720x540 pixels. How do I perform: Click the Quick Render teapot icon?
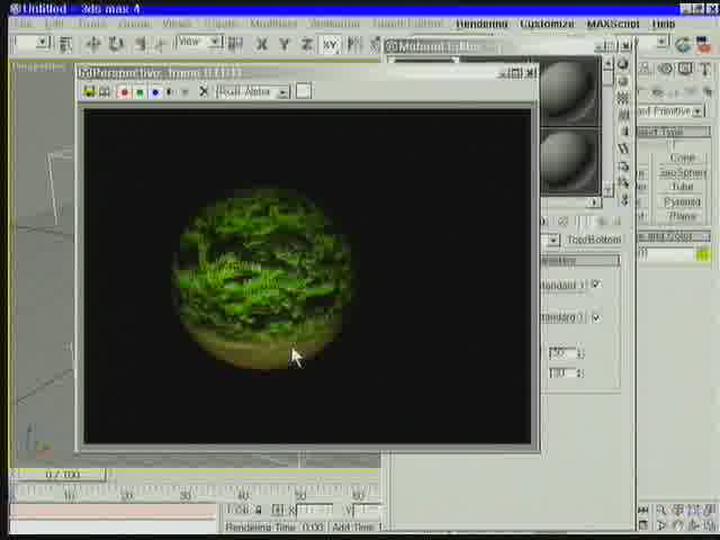click(683, 45)
